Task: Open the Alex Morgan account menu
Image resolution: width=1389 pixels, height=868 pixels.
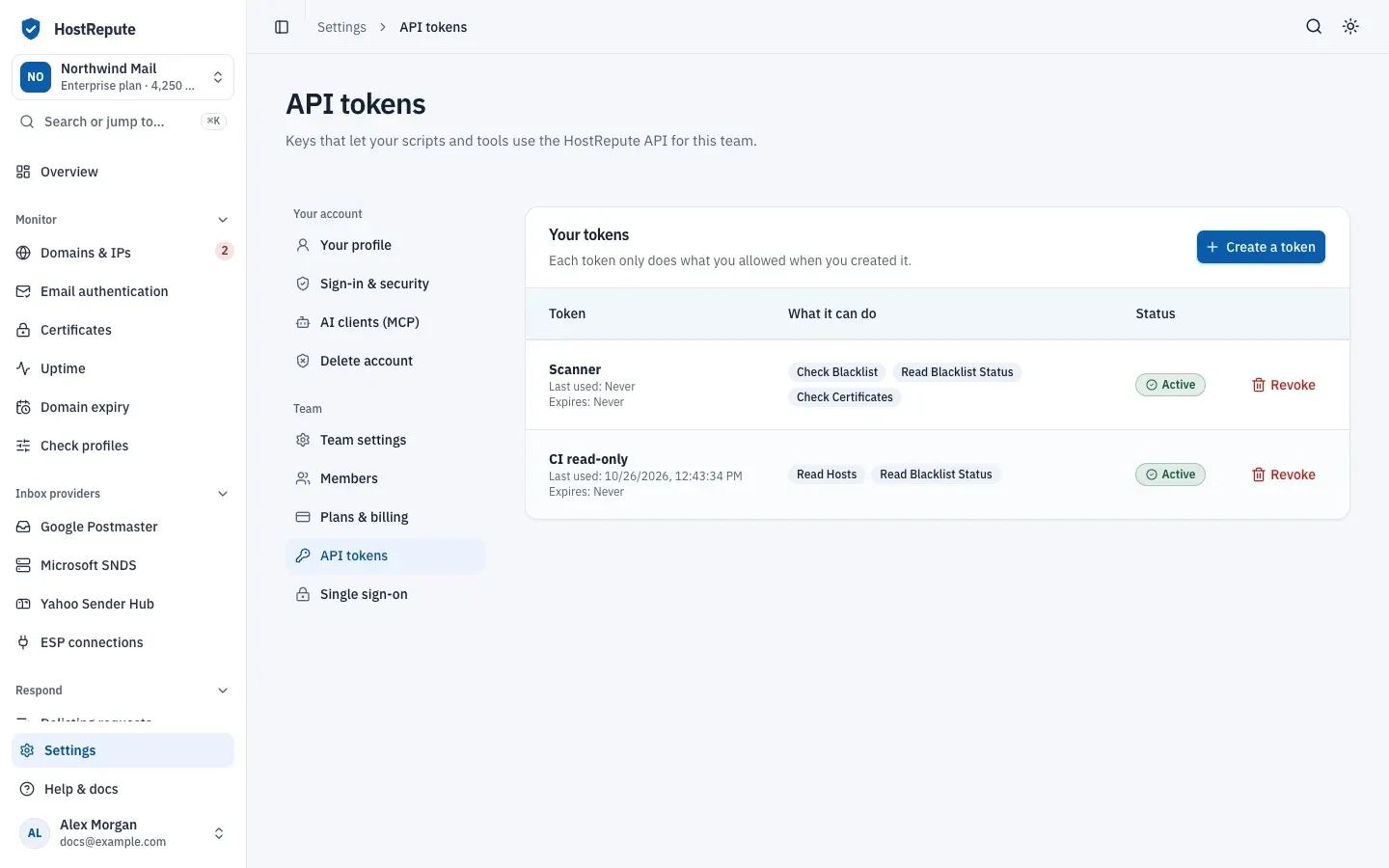Action: click(123, 833)
